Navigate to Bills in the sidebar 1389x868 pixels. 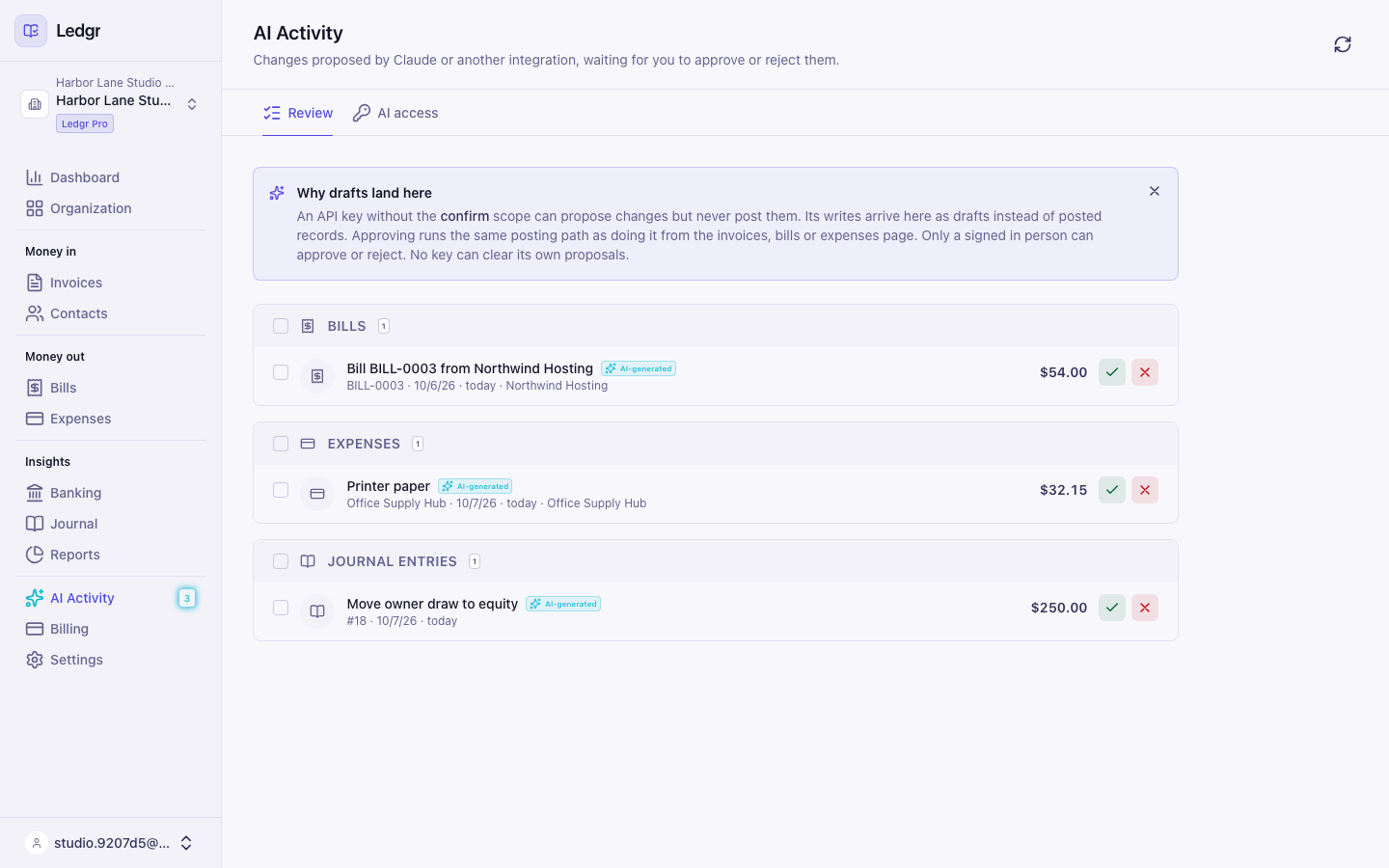pyautogui.click(x=110, y=388)
